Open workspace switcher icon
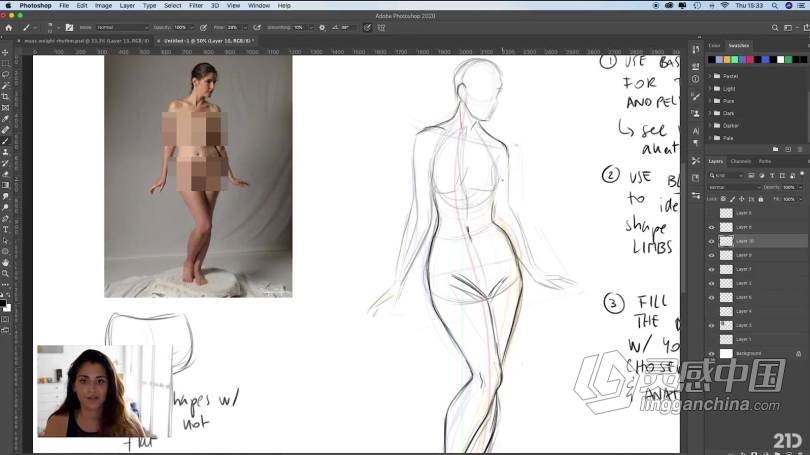Viewport: 810px width, 455px height. [788, 28]
